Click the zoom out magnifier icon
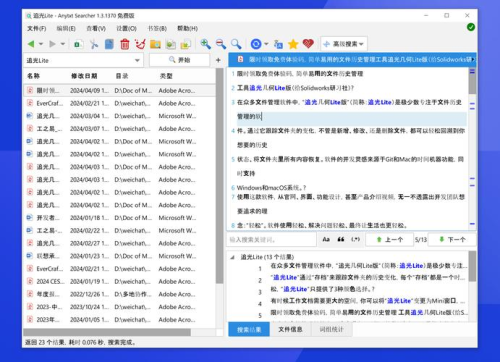 pos(221,44)
